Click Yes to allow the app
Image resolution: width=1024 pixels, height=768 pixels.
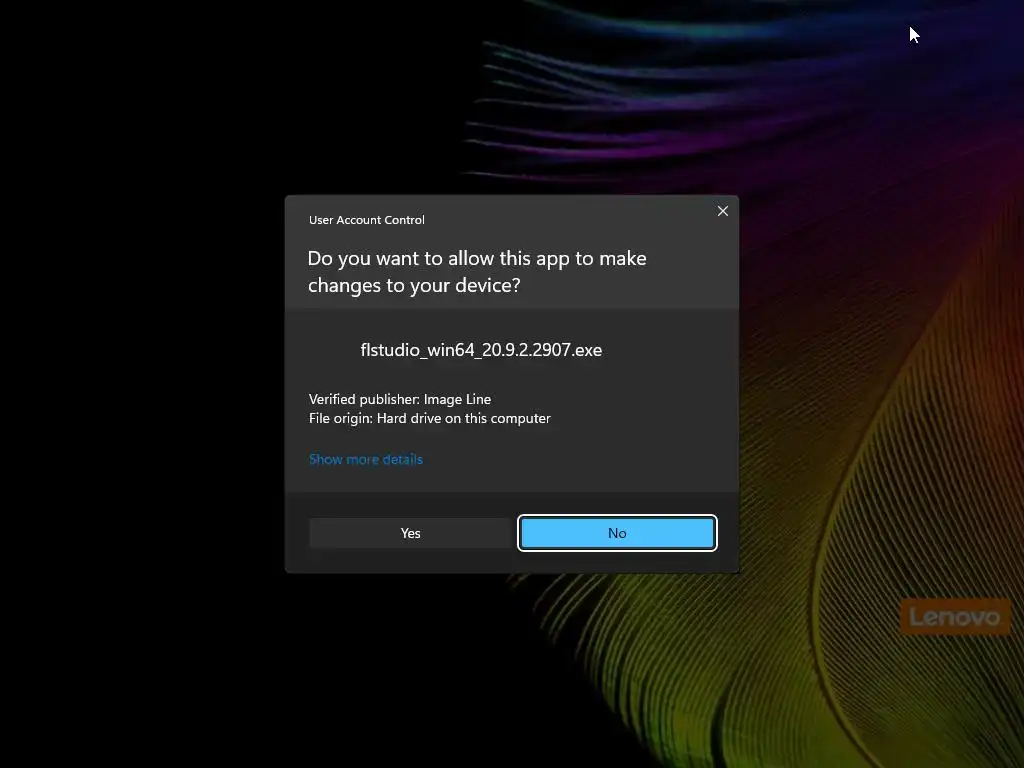[410, 533]
